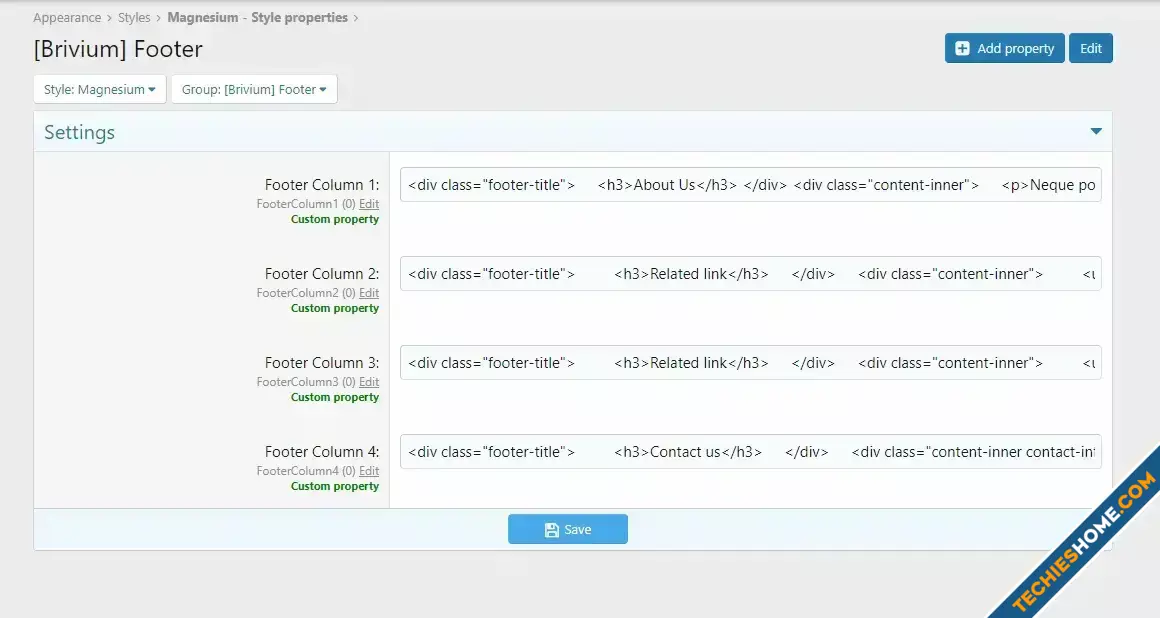This screenshot has height=618, width=1160.
Task: Open the Group: [Brivium] Footer dropdown
Action: coord(254,89)
